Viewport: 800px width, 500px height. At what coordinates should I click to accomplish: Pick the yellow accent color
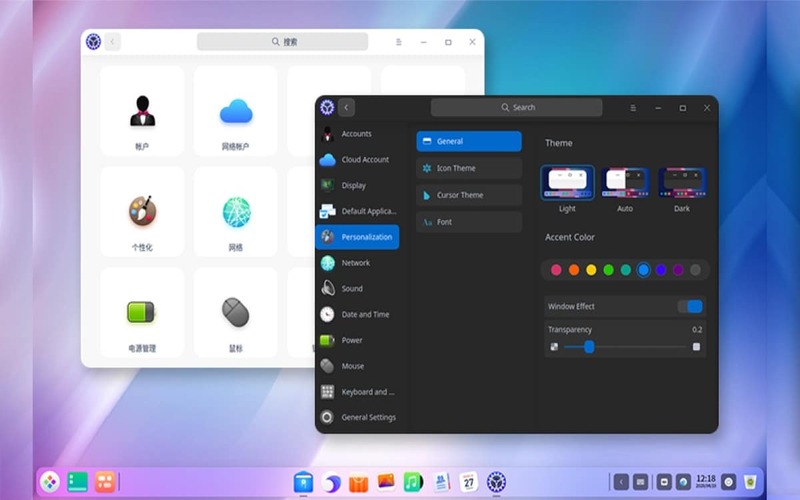591,270
